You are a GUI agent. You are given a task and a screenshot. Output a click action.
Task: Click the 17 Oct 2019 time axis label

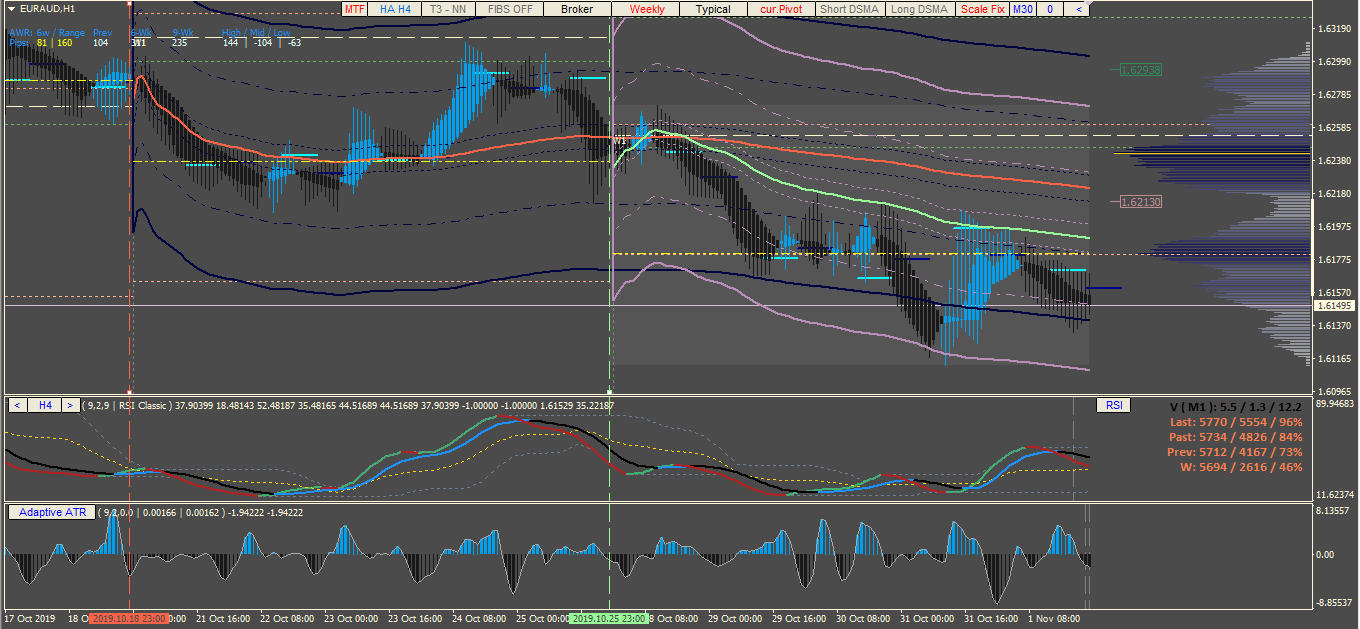coord(31,619)
